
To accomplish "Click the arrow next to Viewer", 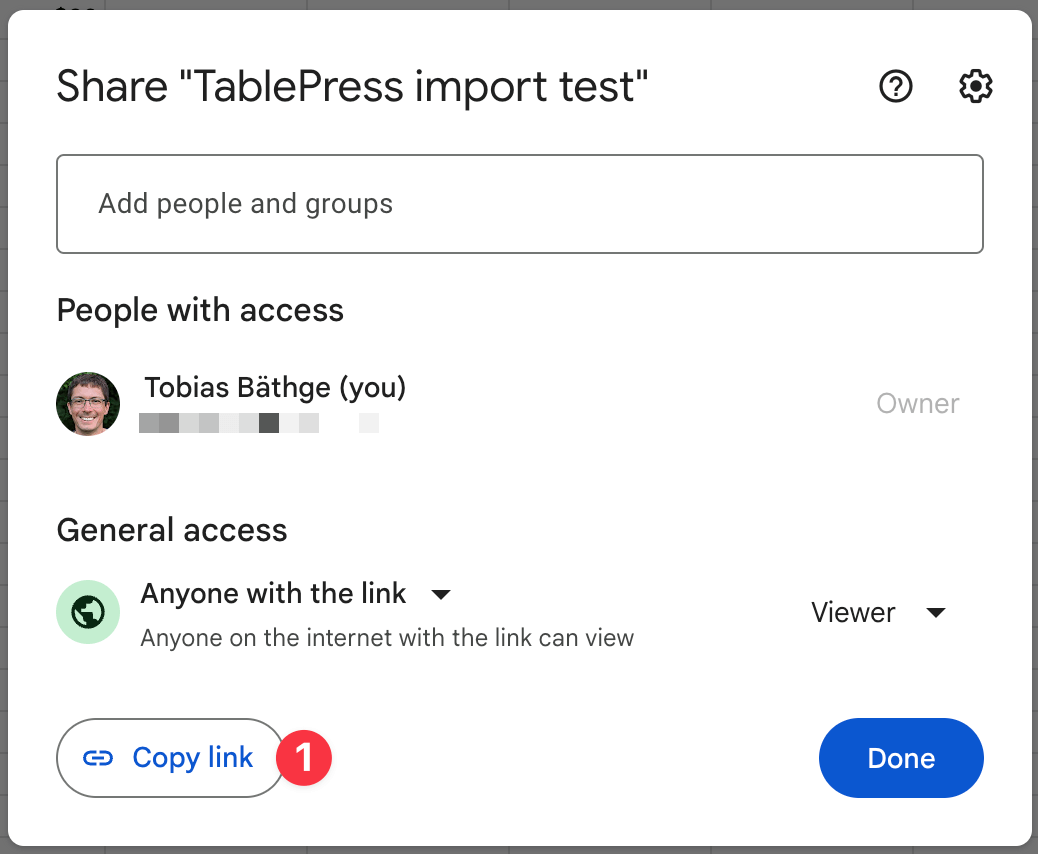I will (936, 613).
